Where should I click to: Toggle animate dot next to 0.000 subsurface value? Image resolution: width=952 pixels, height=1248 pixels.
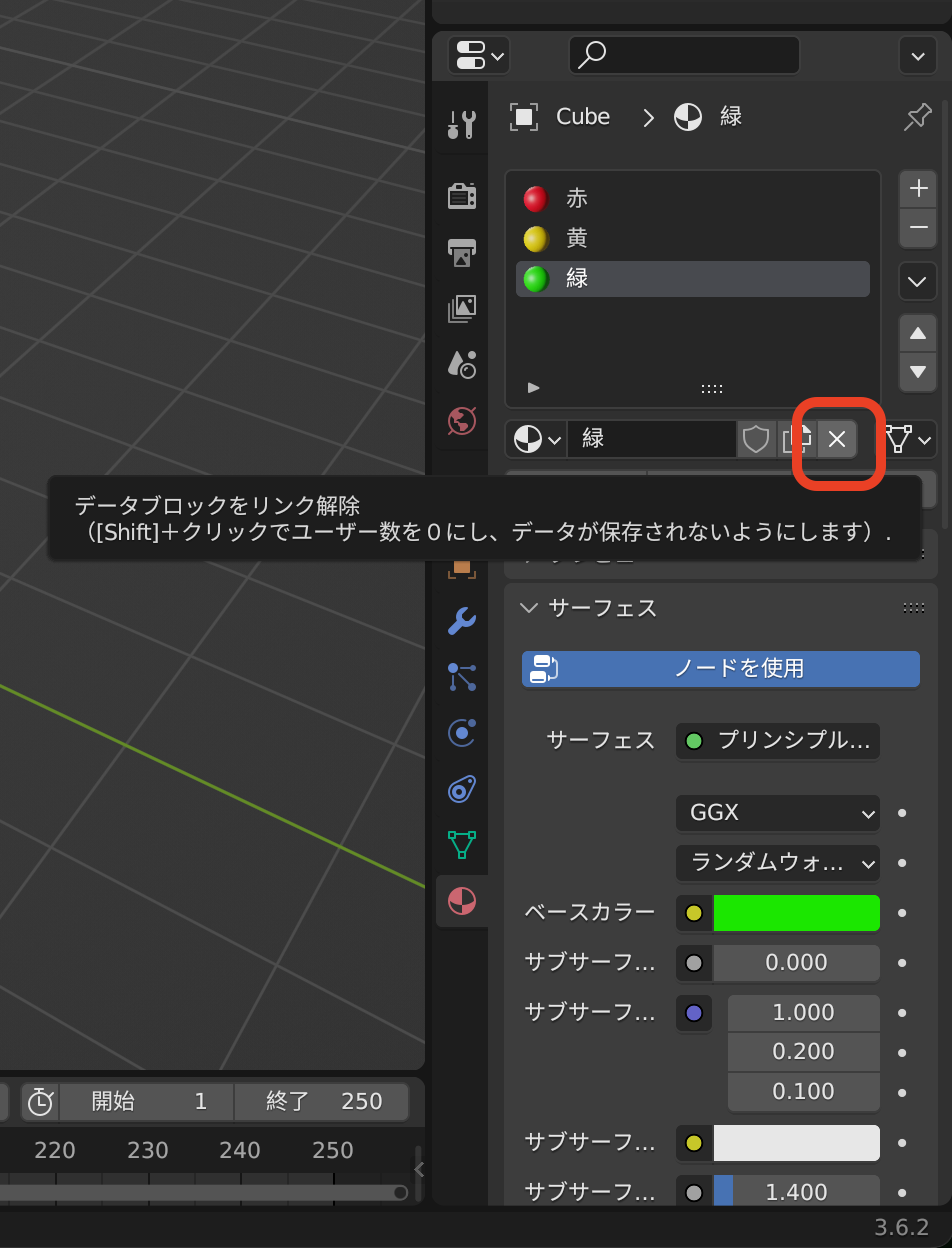(902, 963)
